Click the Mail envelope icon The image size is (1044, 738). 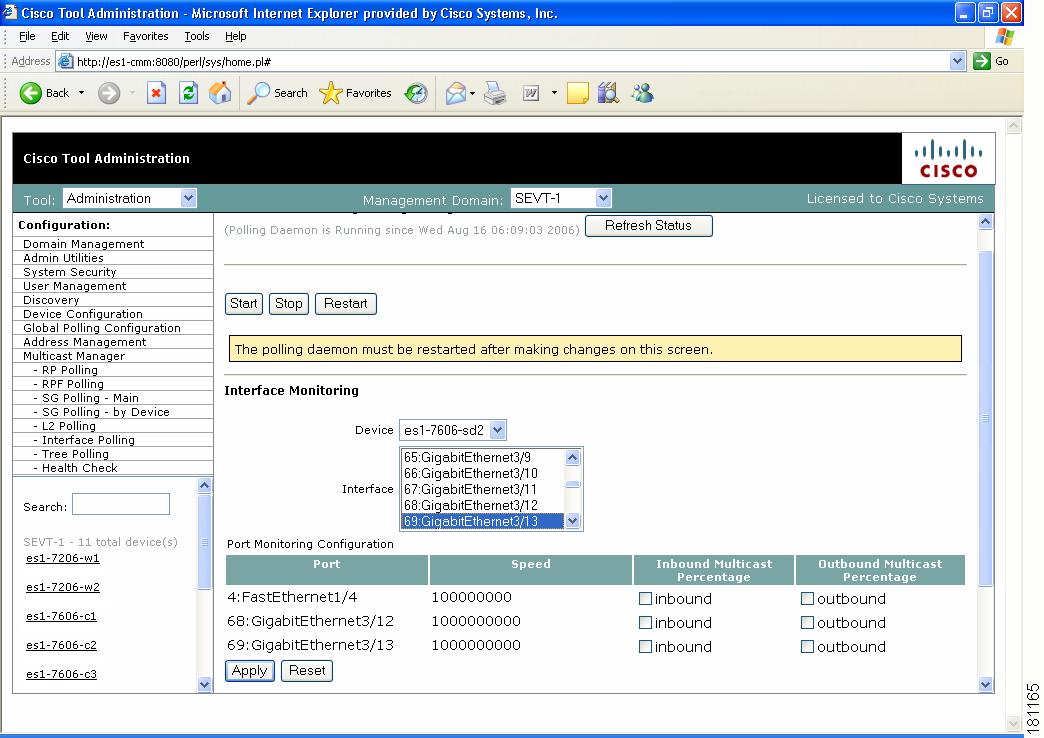[x=455, y=93]
